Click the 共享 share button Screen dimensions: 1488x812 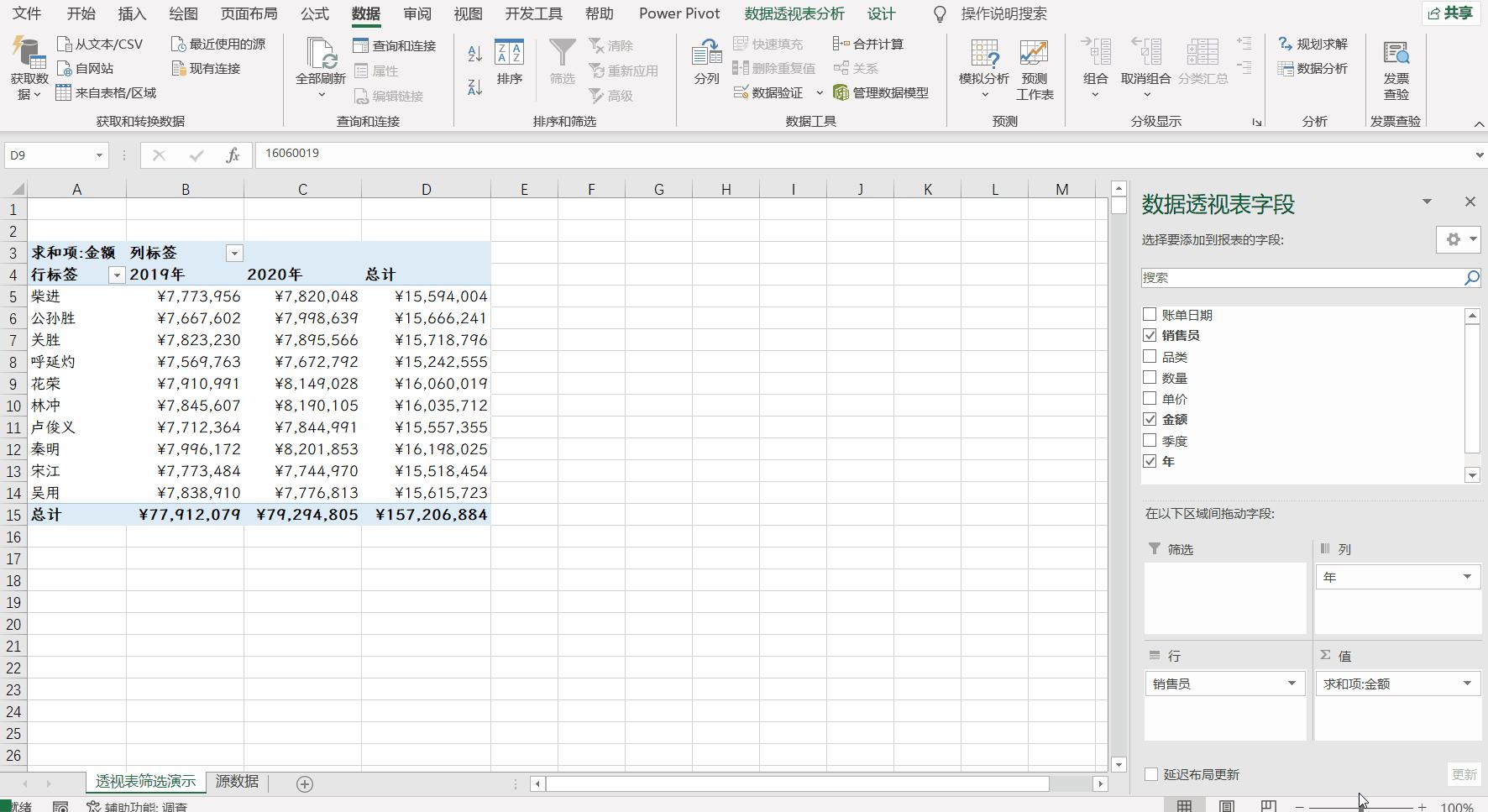click(x=1451, y=13)
